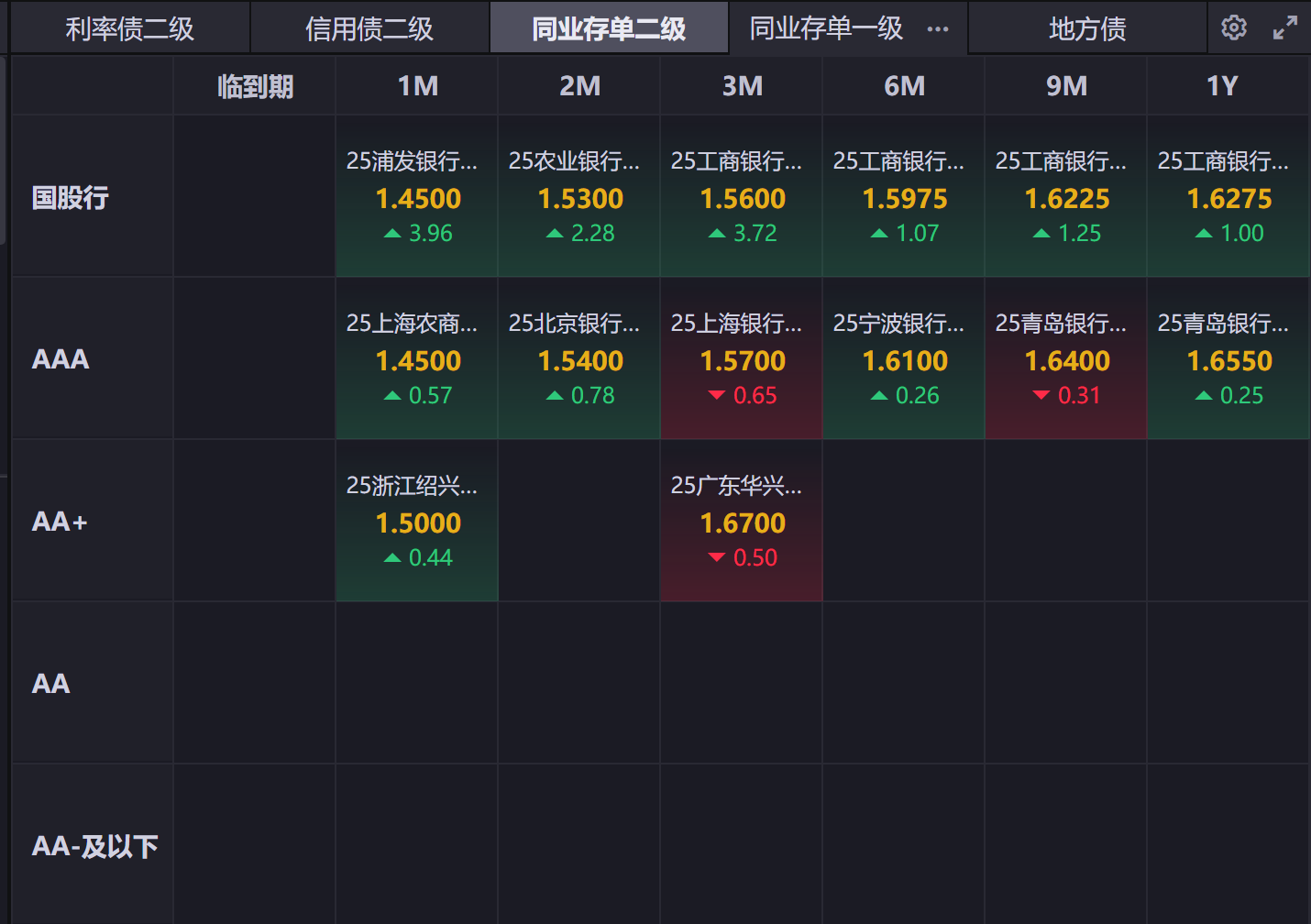Click the 25浦发银行 1M quote cell

click(417, 197)
